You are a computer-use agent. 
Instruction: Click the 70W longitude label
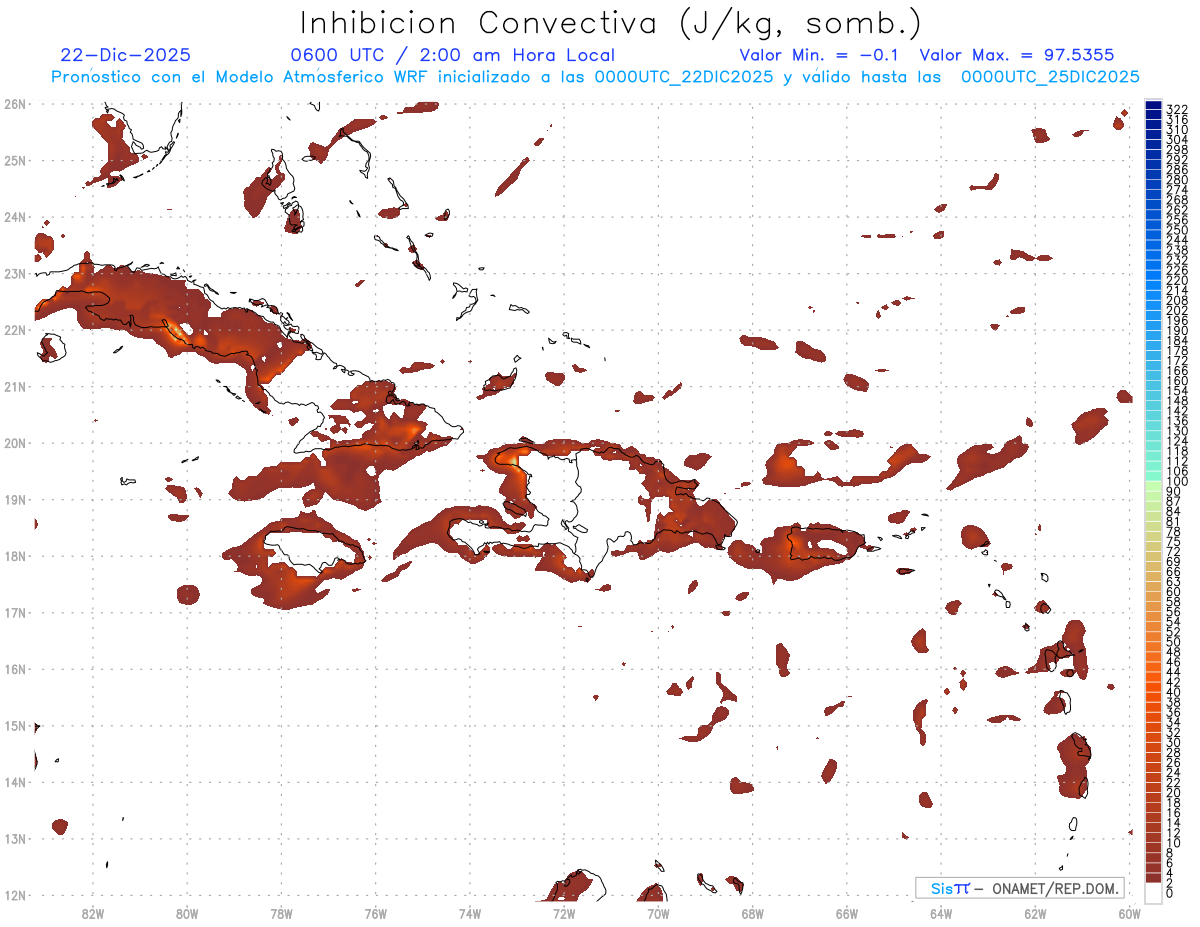point(658,913)
